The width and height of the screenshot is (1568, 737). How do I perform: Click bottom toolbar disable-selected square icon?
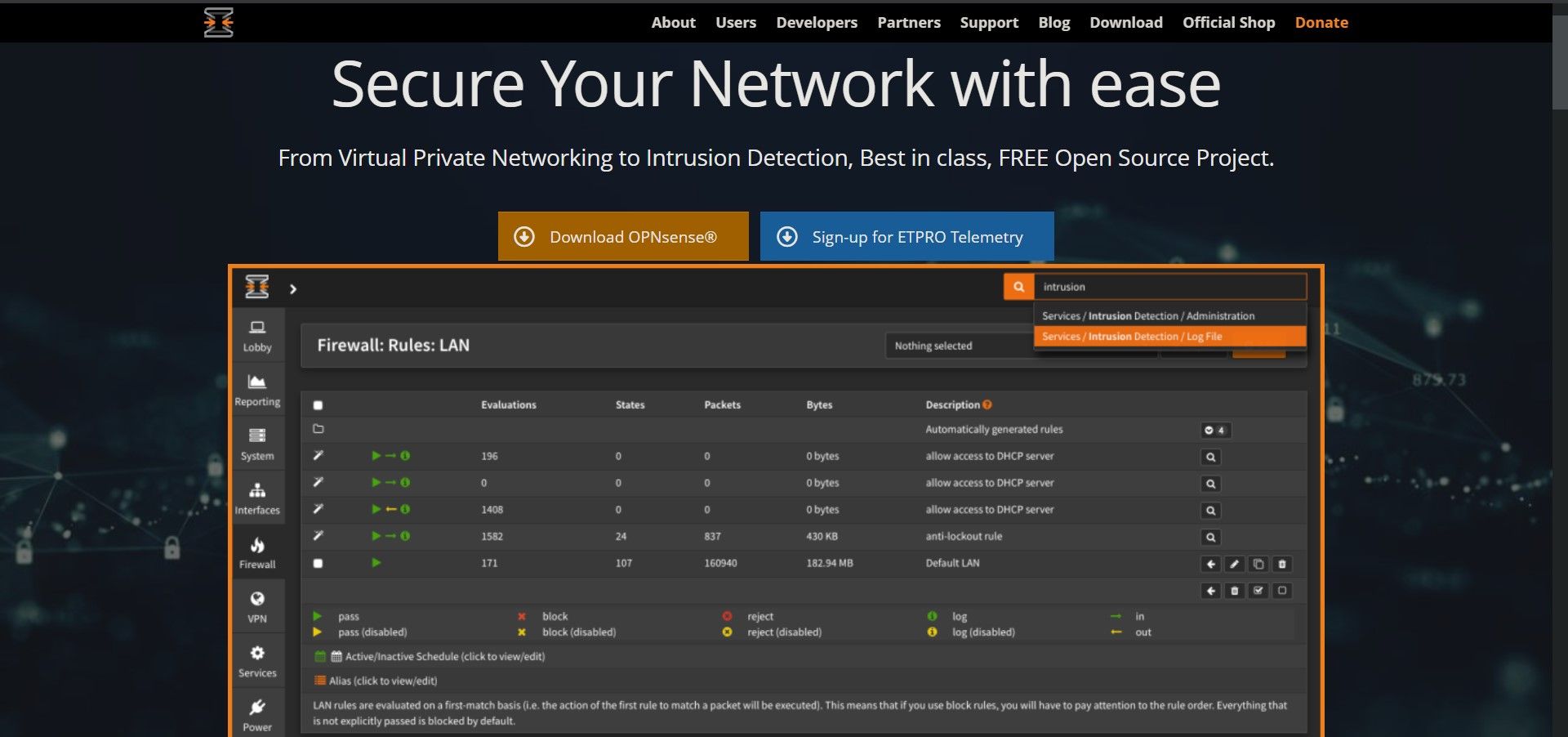pyautogui.click(x=1282, y=591)
